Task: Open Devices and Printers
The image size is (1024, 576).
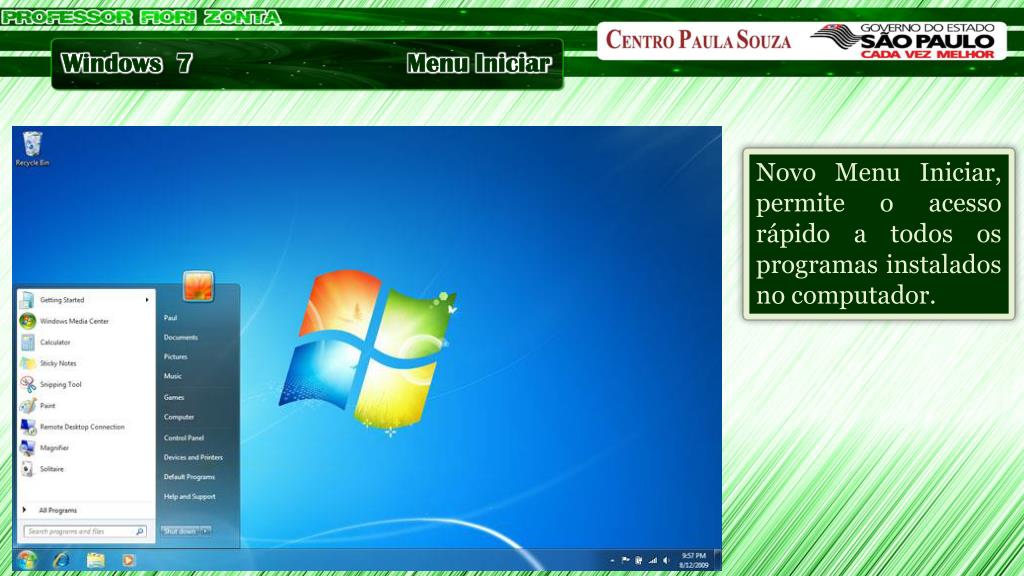Action: click(193, 457)
